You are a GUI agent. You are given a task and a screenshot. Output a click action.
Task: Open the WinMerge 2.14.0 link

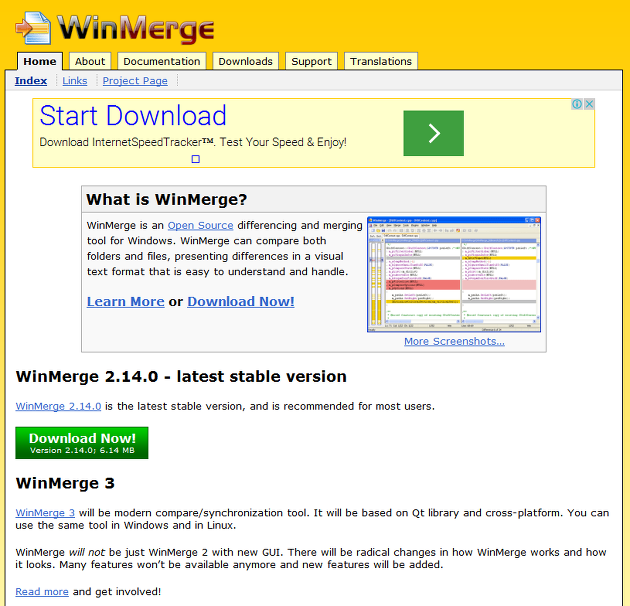(58, 406)
